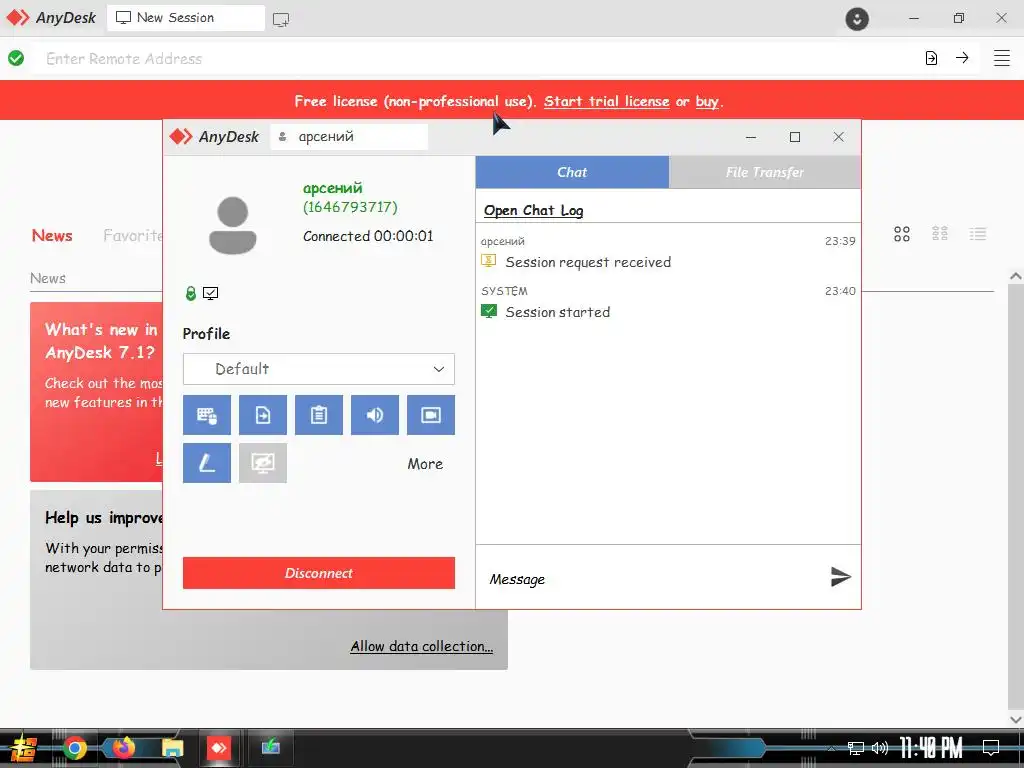The image size is (1024, 768).
Task: Click Session request received message
Action: click(588, 262)
